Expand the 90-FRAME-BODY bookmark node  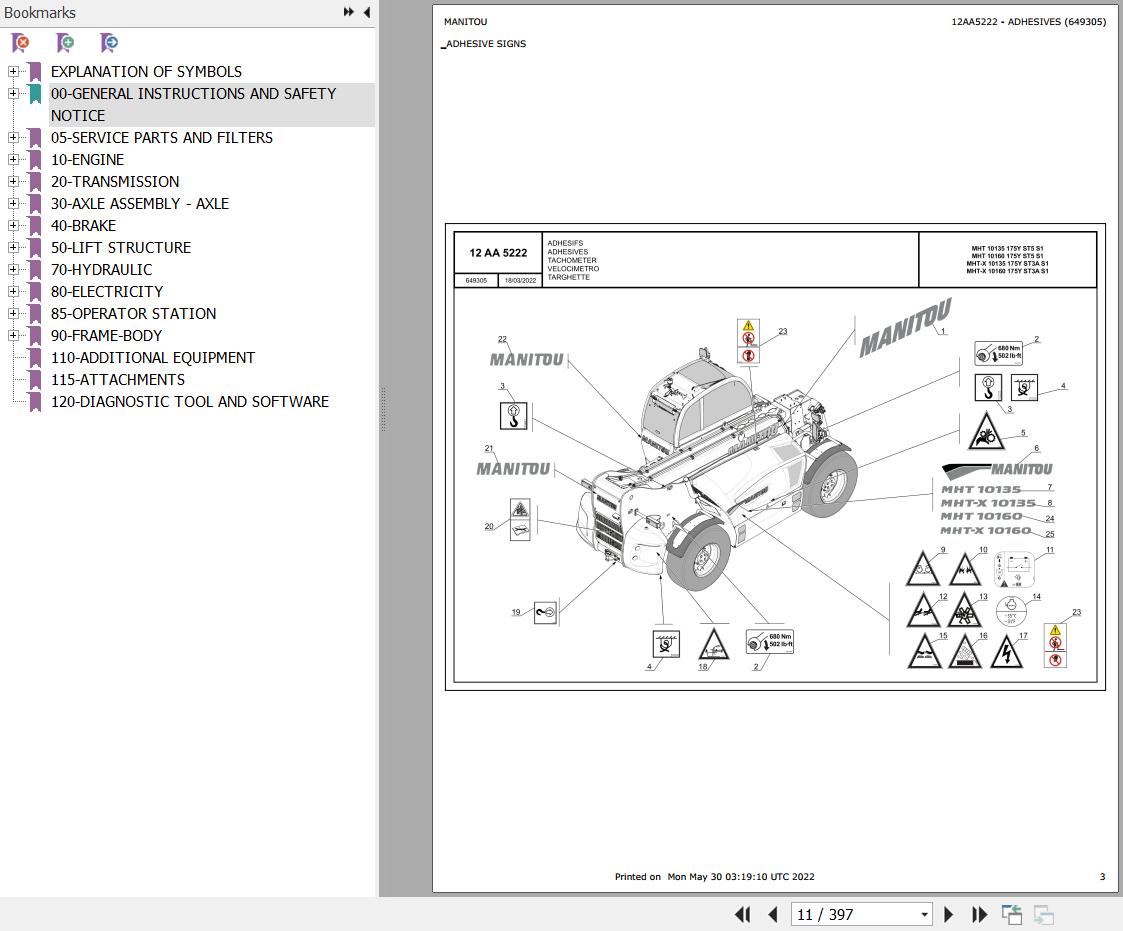pyautogui.click(x=13, y=336)
